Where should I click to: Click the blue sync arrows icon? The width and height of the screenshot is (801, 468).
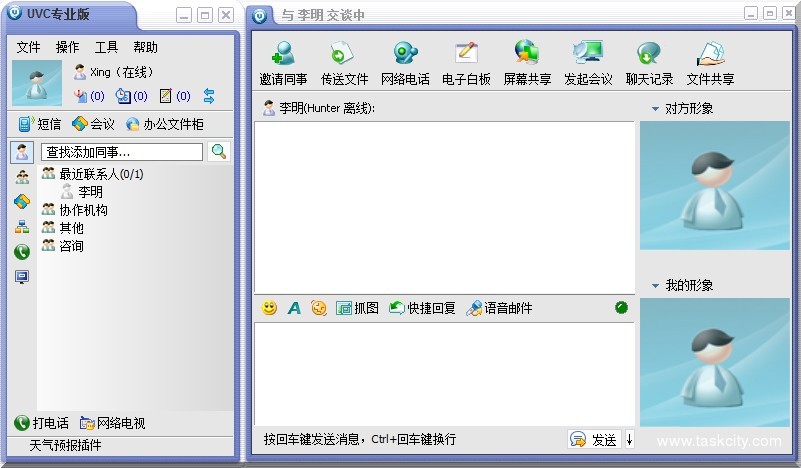(209, 96)
